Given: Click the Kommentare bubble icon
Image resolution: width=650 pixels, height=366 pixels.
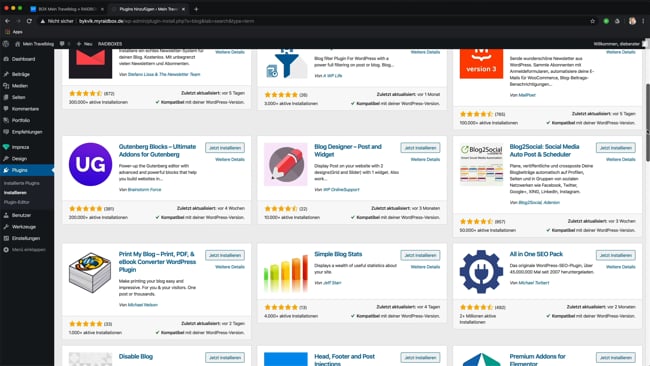Looking at the screenshot, I should tap(6, 109).
